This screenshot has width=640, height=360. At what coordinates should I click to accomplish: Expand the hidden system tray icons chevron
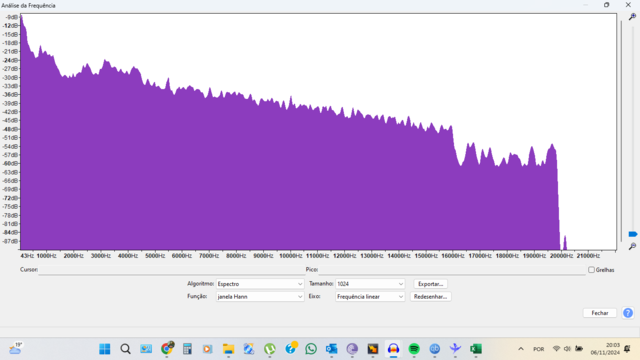point(521,349)
